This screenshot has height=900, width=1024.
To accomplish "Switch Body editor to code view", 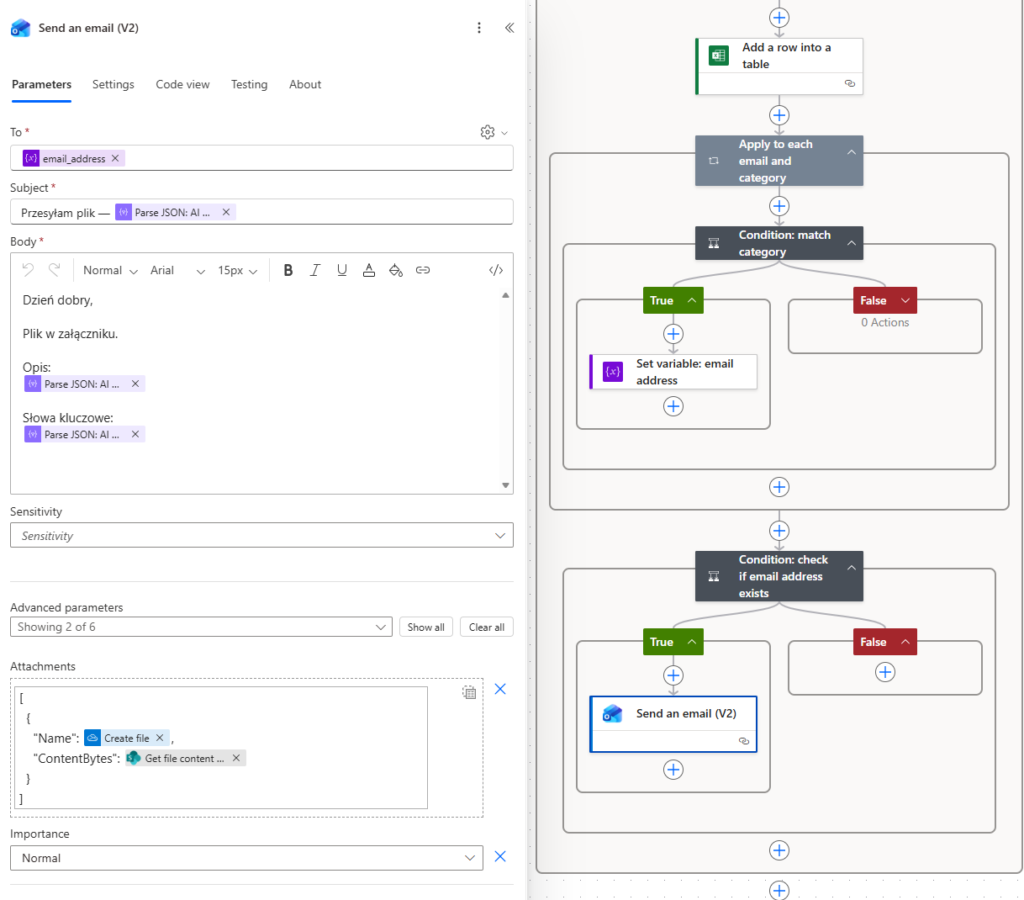I will pos(496,270).
